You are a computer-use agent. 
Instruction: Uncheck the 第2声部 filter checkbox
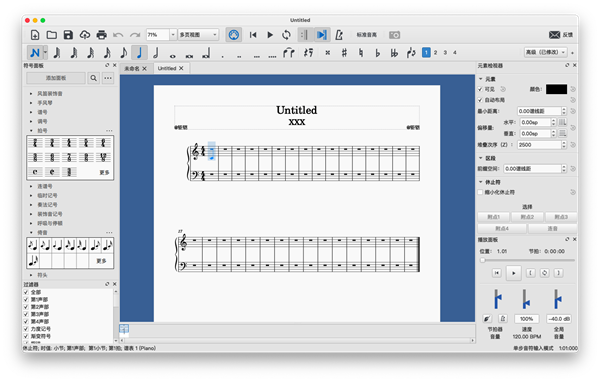pos(26,307)
